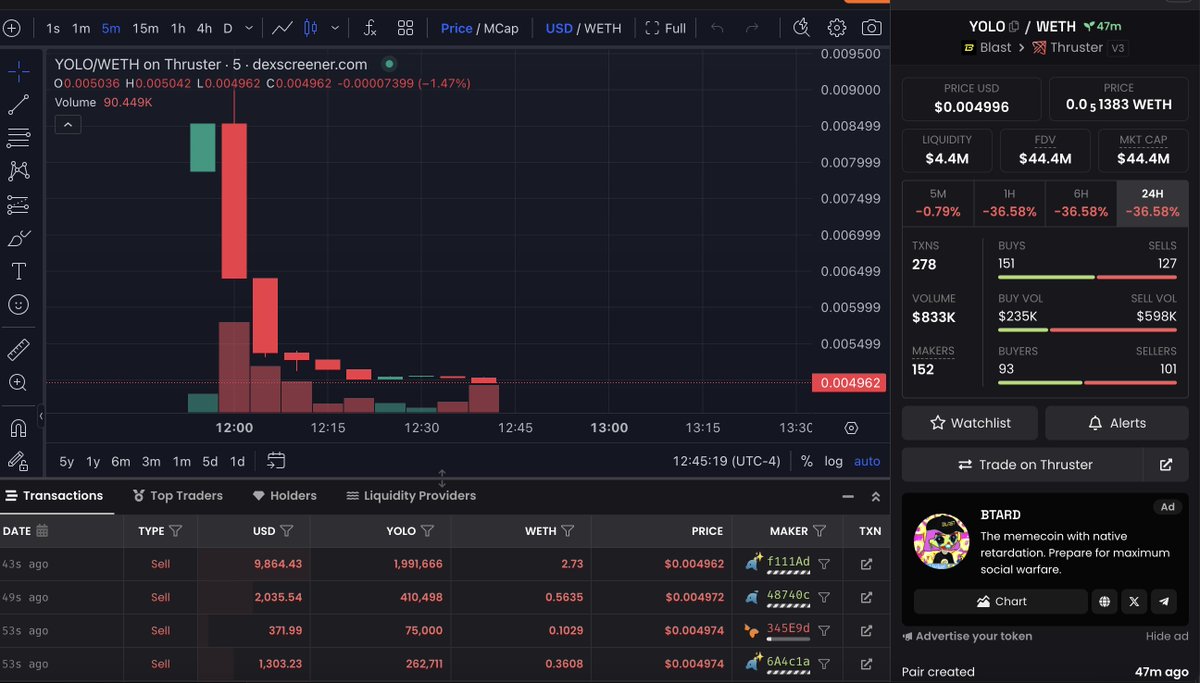Image resolution: width=1200 pixels, height=683 pixels.
Task: Switch chart to 4h interval
Action: point(204,28)
